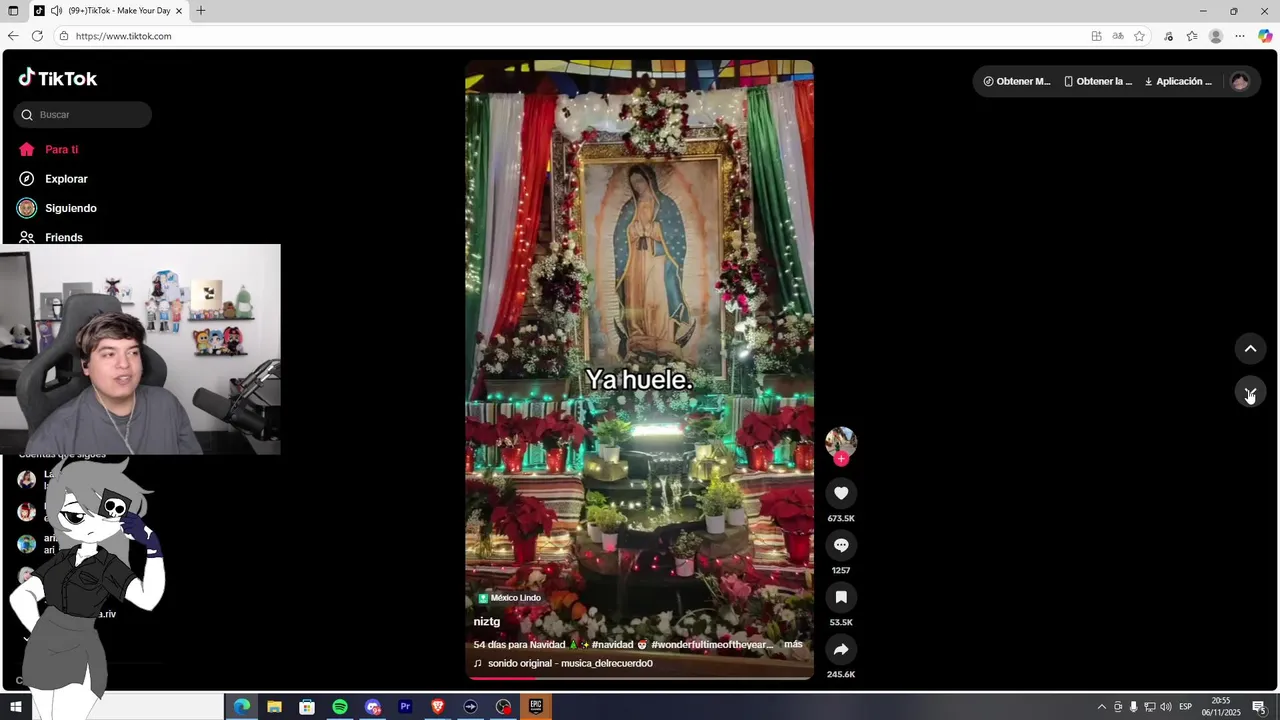The height and width of the screenshot is (720, 1280).
Task: Open the Favorites list icon
Action: click(x=1192, y=36)
